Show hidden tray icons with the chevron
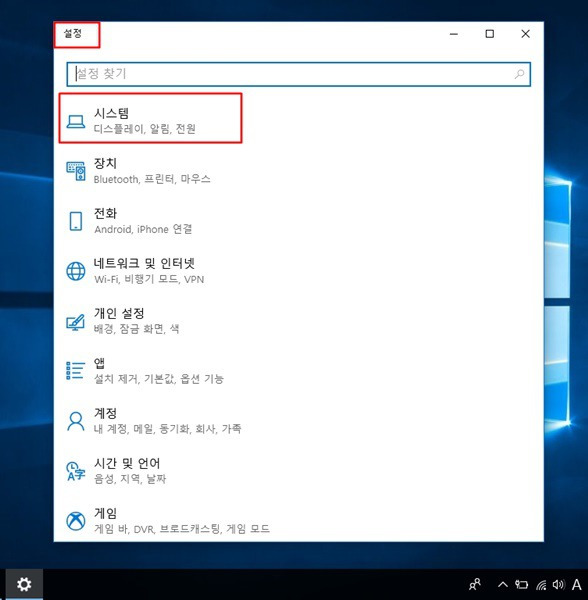 (503, 584)
